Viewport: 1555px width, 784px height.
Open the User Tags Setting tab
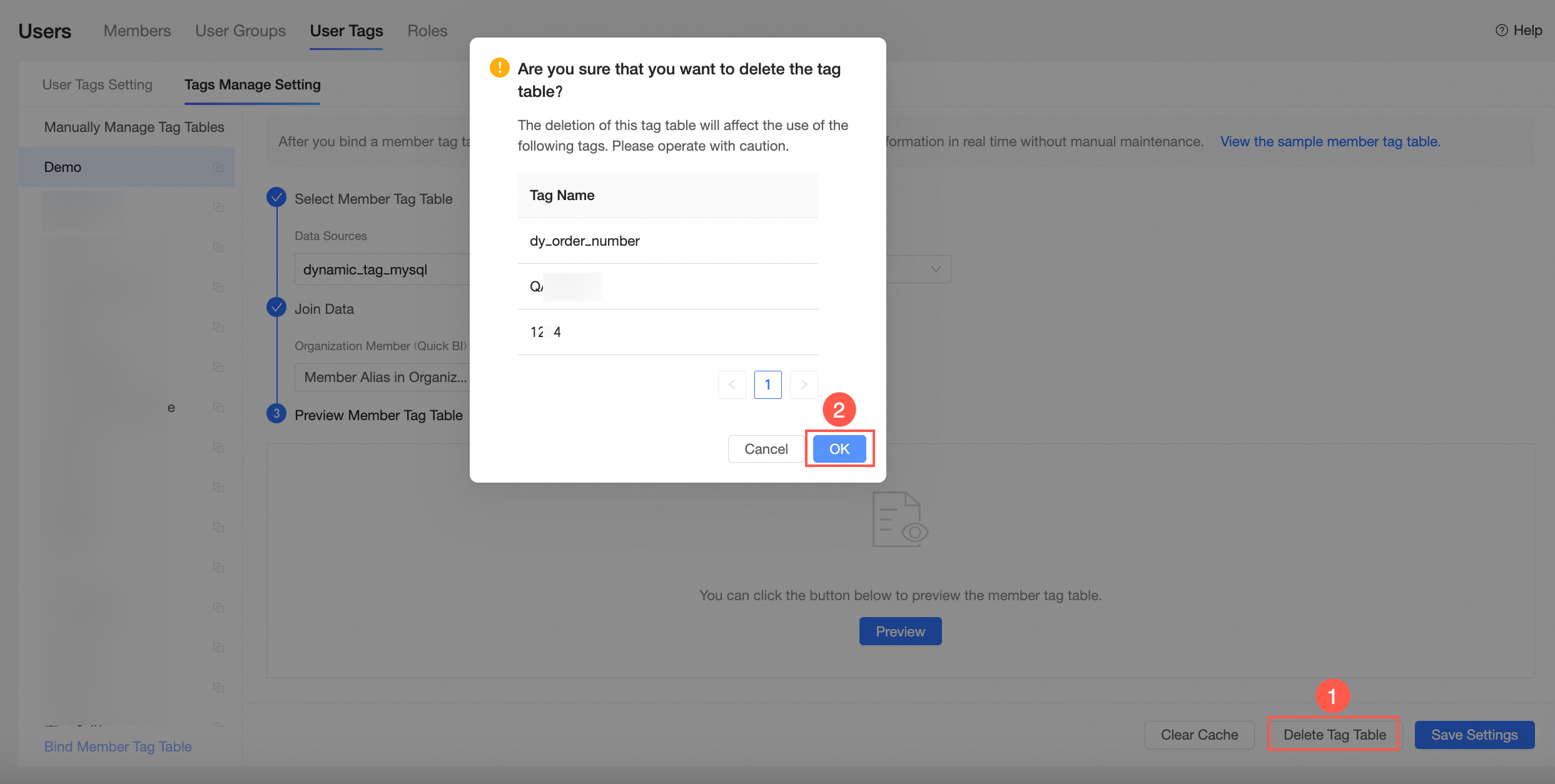(x=97, y=84)
